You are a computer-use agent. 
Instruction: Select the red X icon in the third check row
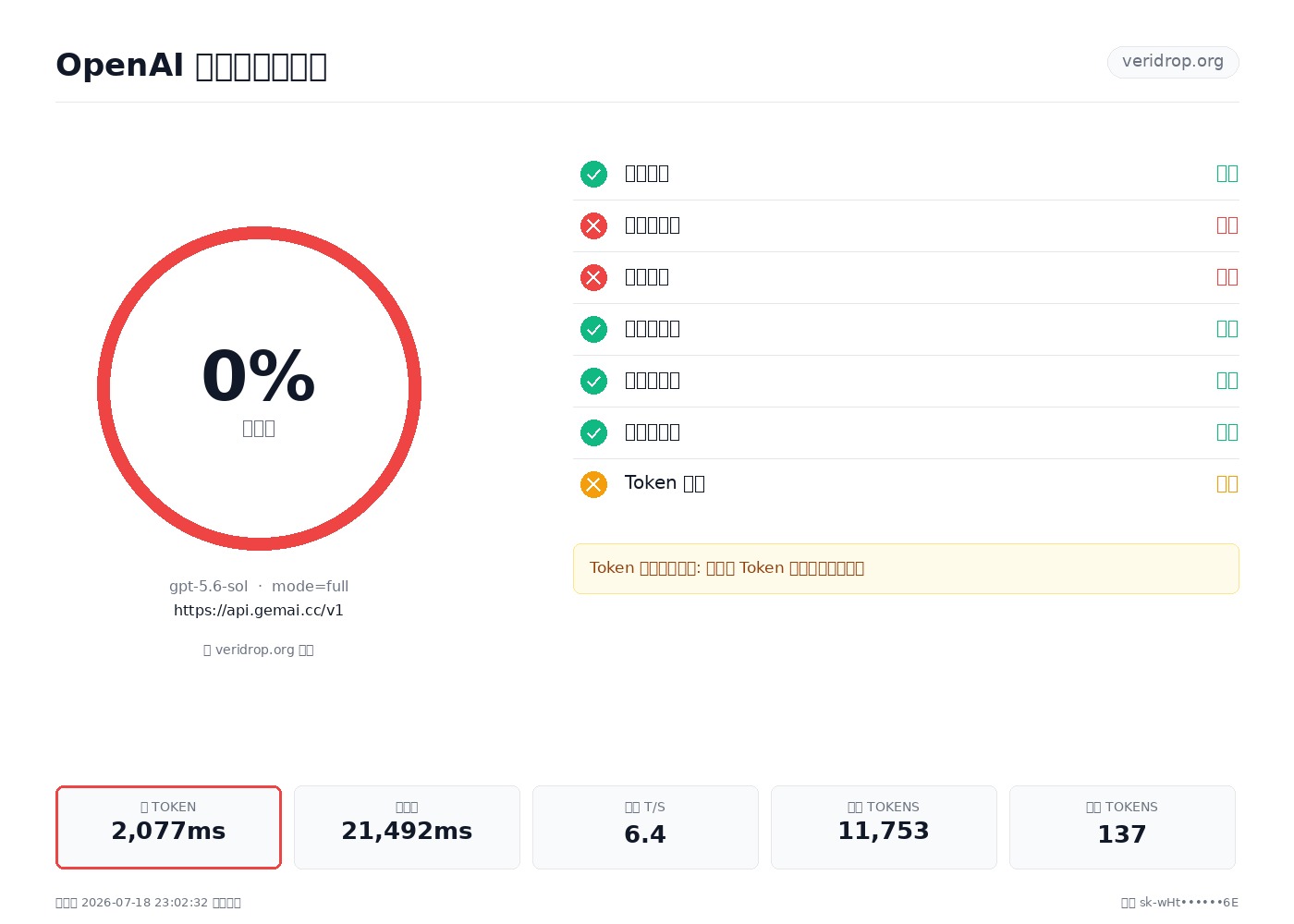point(593,277)
